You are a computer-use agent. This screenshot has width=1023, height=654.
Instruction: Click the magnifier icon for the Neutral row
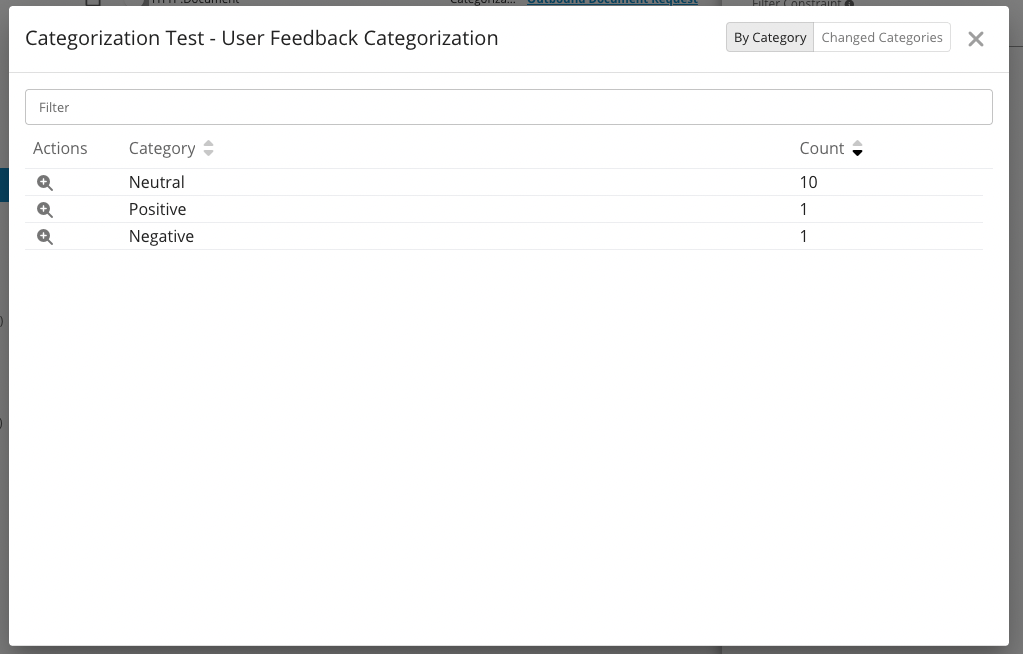[45, 183]
